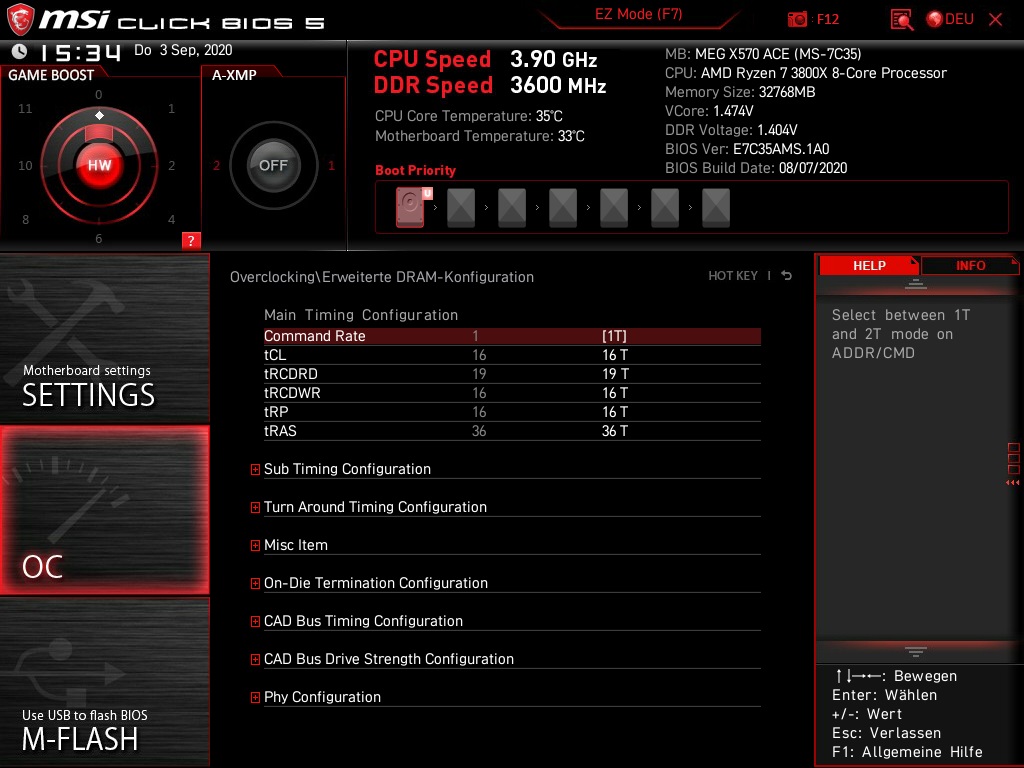Viewport: 1024px width, 768px height.
Task: Click the right edge panel expand arrows
Action: (x=1012, y=483)
